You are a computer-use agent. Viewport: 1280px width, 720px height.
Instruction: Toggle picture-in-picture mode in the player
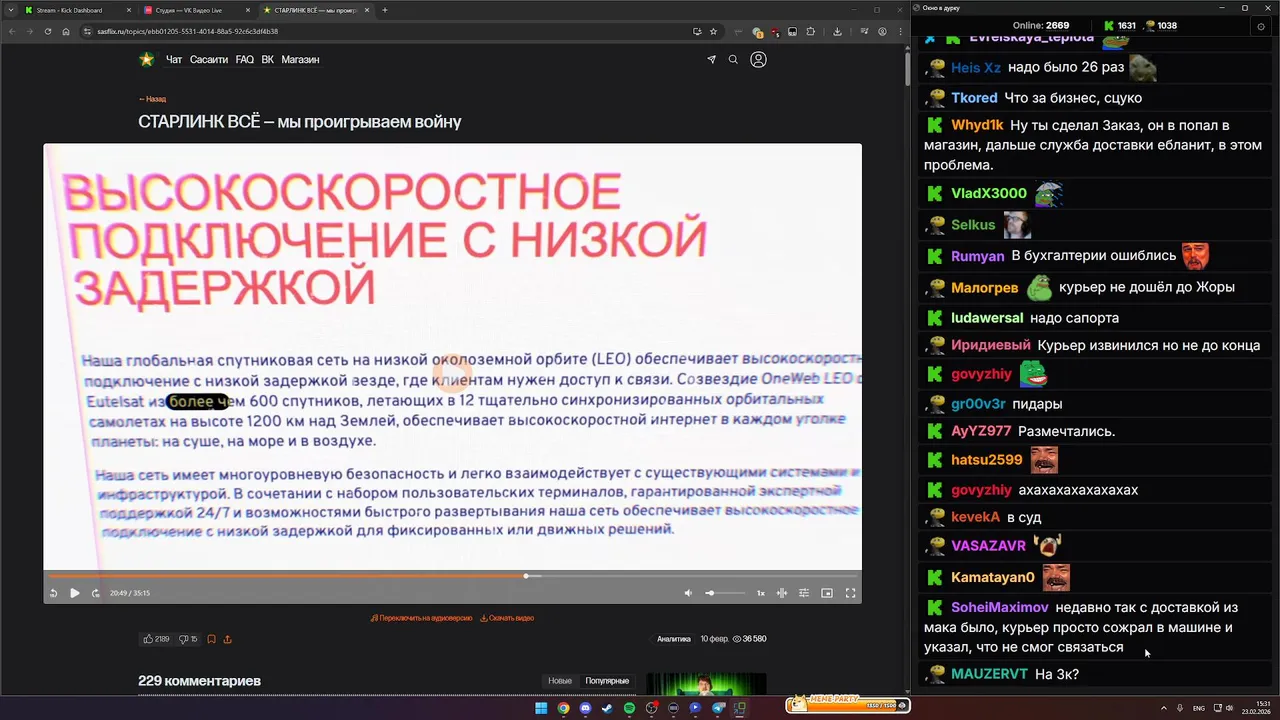(x=827, y=593)
